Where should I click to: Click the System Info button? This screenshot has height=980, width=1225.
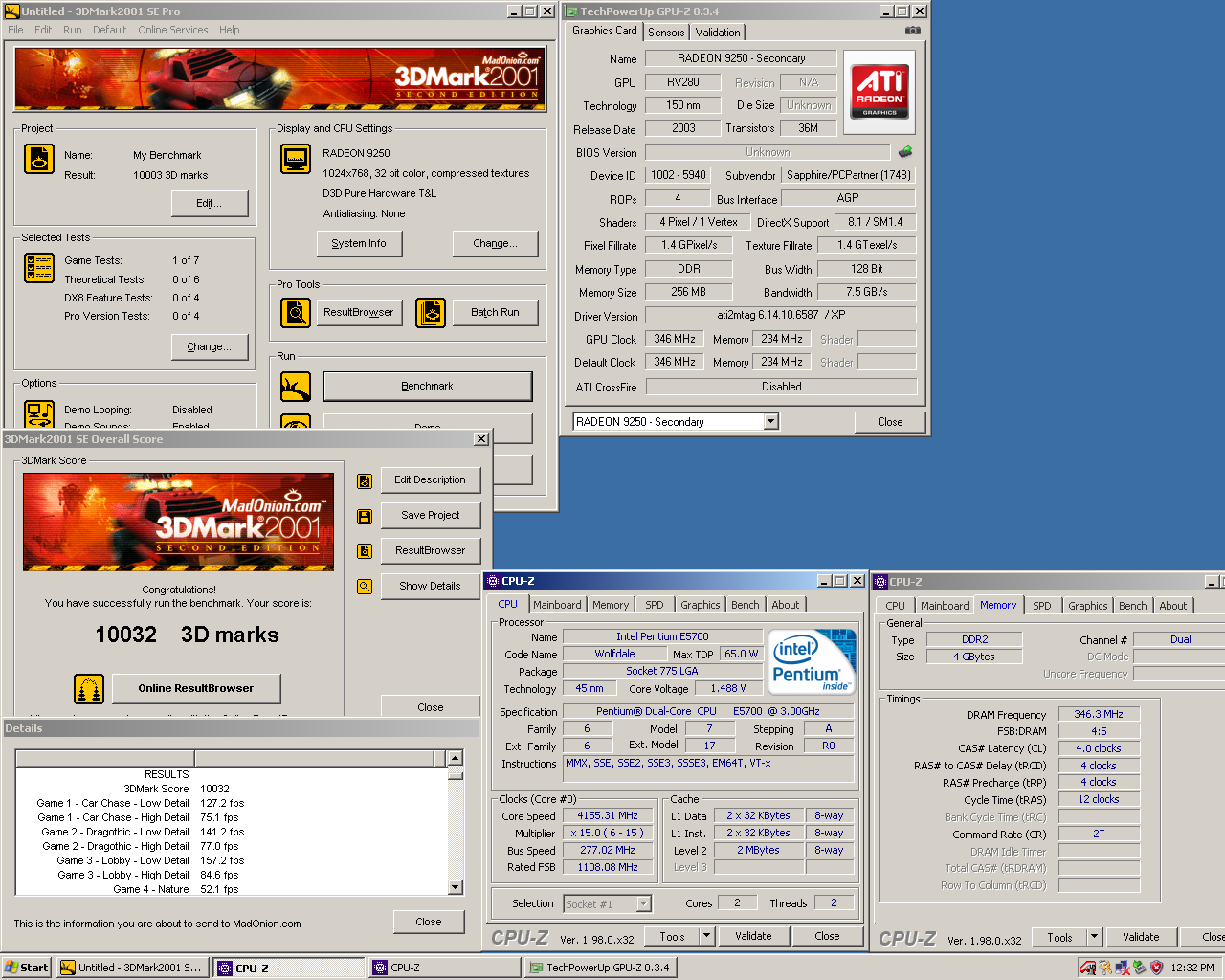[x=359, y=244]
